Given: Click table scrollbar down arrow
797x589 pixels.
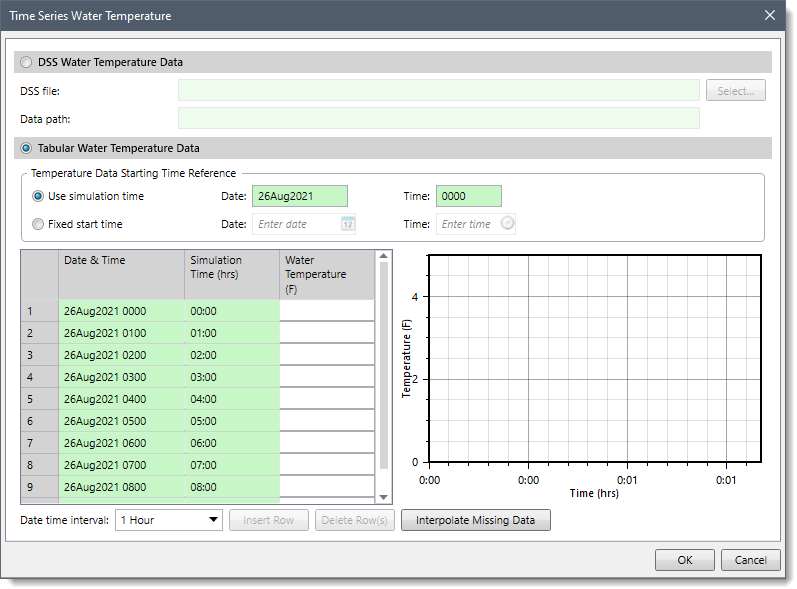Looking at the screenshot, I should (384, 498).
